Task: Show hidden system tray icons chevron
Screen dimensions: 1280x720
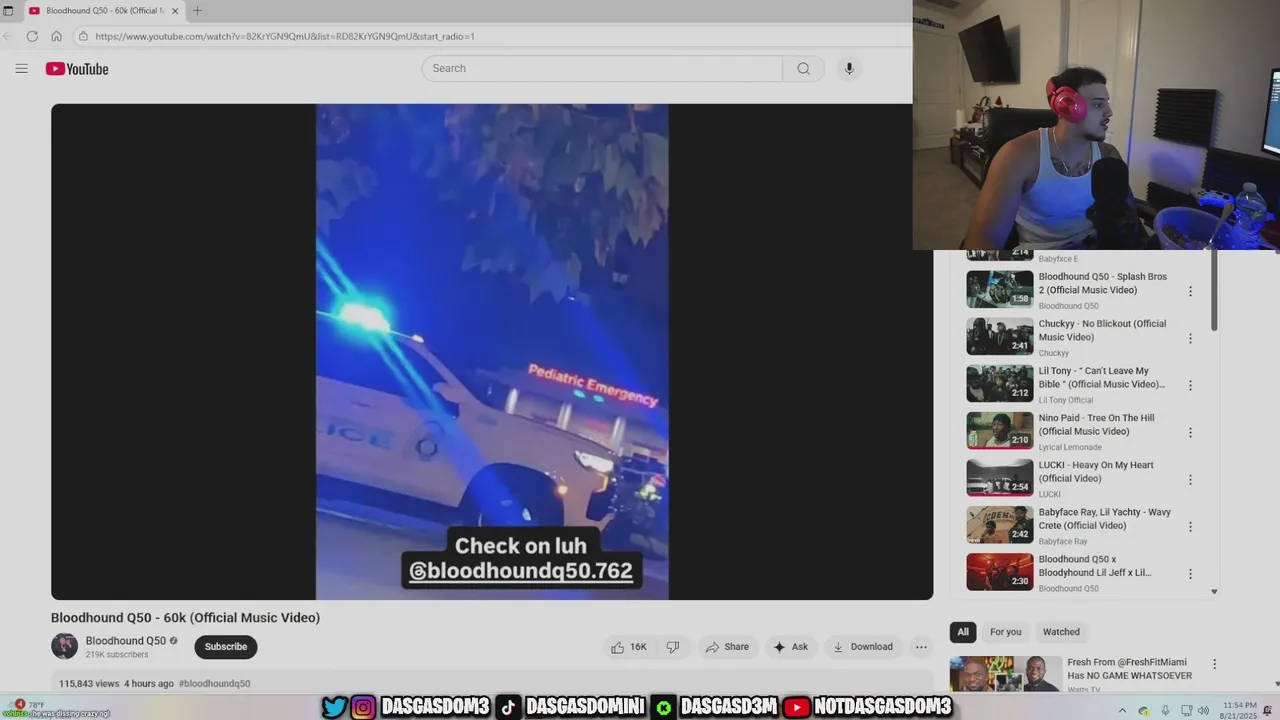Action: coord(1121,711)
